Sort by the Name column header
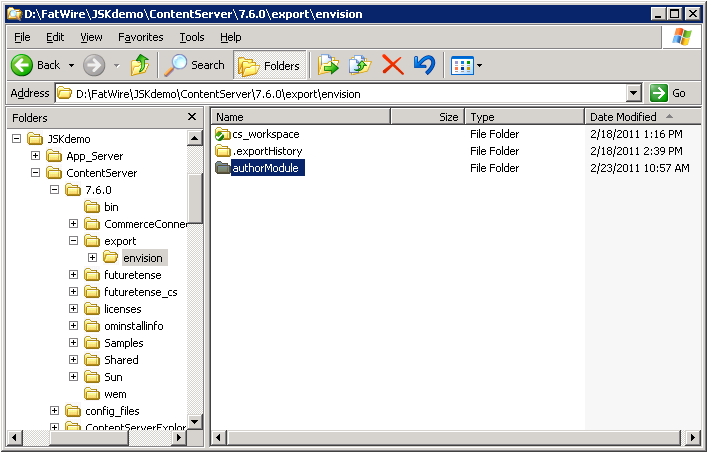The width and height of the screenshot is (708, 453). point(300,117)
